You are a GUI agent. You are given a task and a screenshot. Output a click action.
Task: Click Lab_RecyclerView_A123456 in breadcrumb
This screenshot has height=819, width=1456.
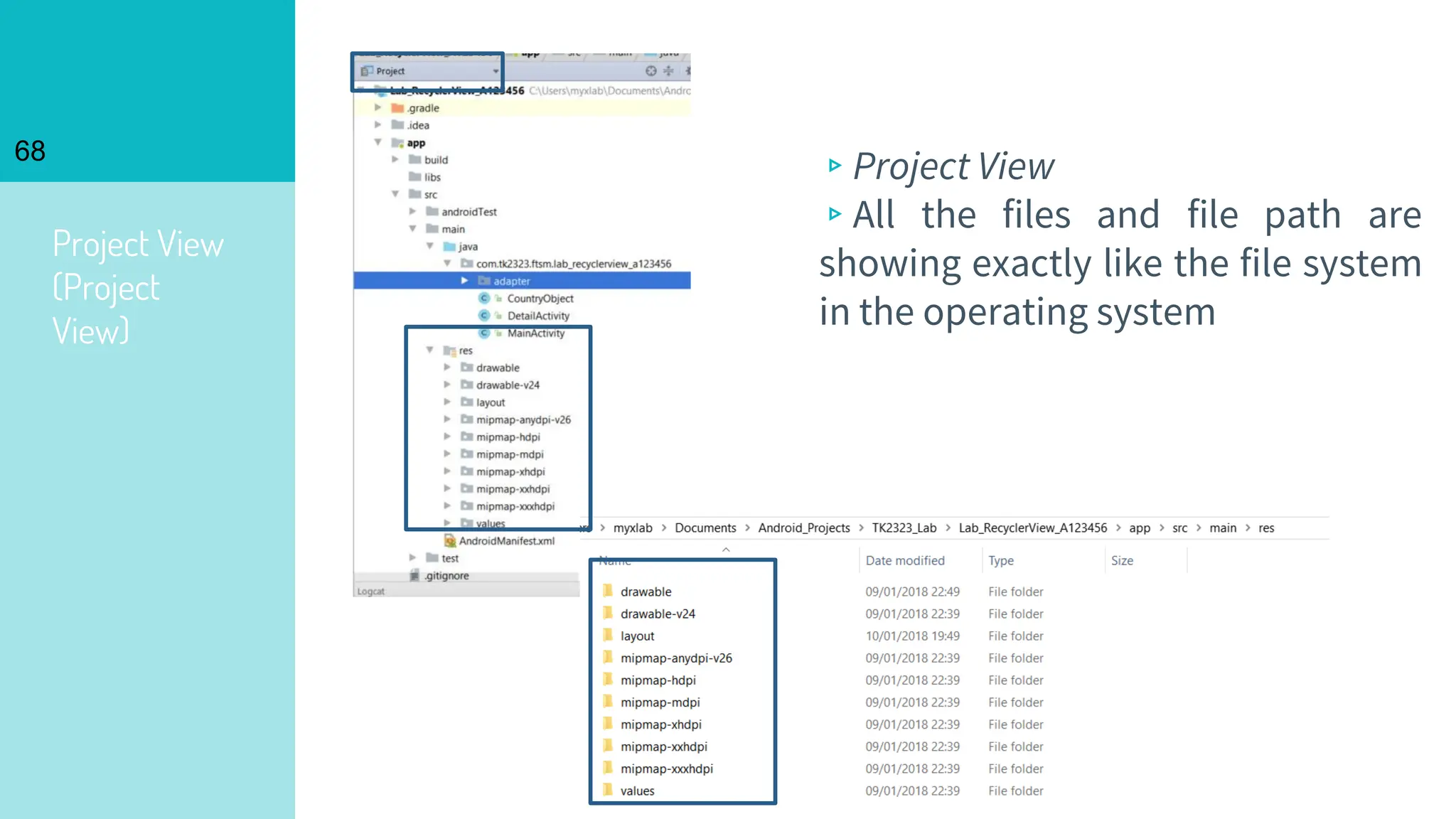pos(1032,528)
